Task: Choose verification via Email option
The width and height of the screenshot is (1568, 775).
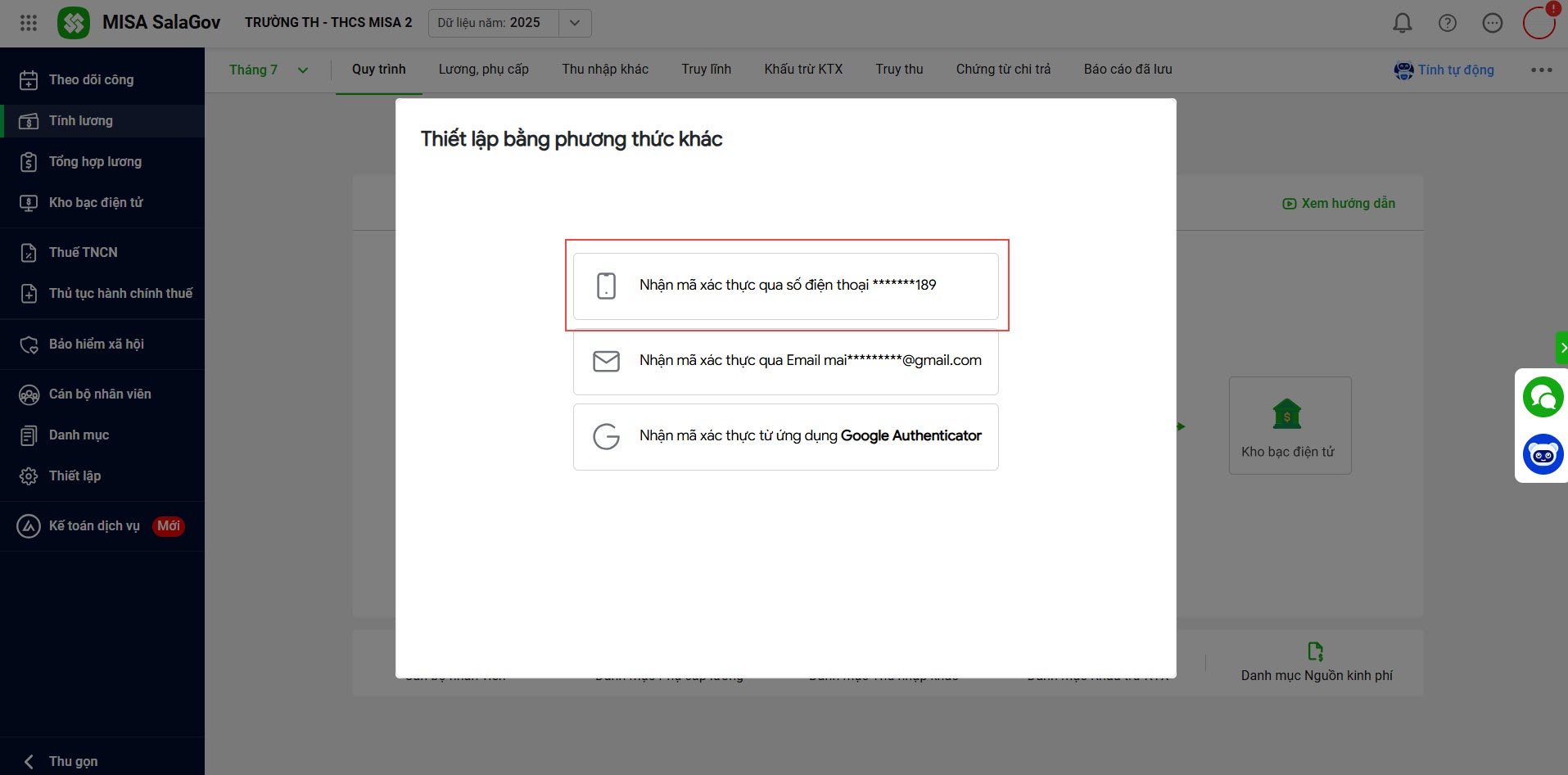Action: (786, 361)
